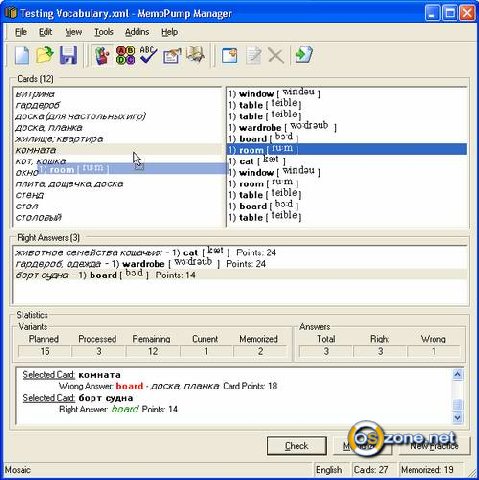Select the mosaic cards practice icon
This screenshot has height=480, width=479.
pyautogui.click(x=102, y=55)
